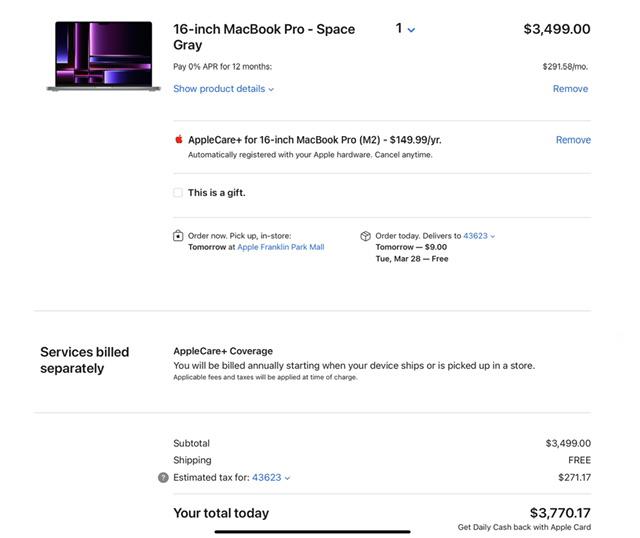Open the Apple Franklin Park Mall link

[281, 247]
